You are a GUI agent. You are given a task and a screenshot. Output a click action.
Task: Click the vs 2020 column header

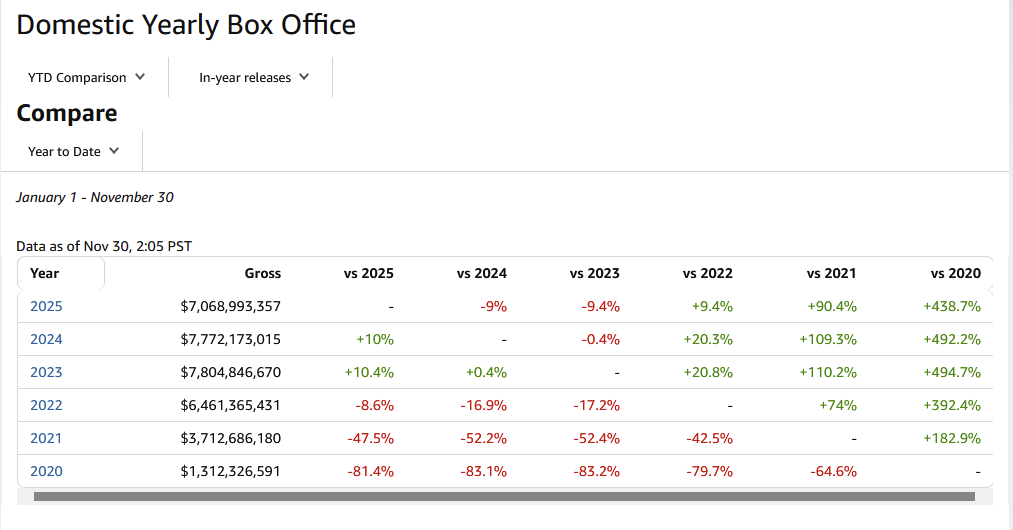pos(955,273)
